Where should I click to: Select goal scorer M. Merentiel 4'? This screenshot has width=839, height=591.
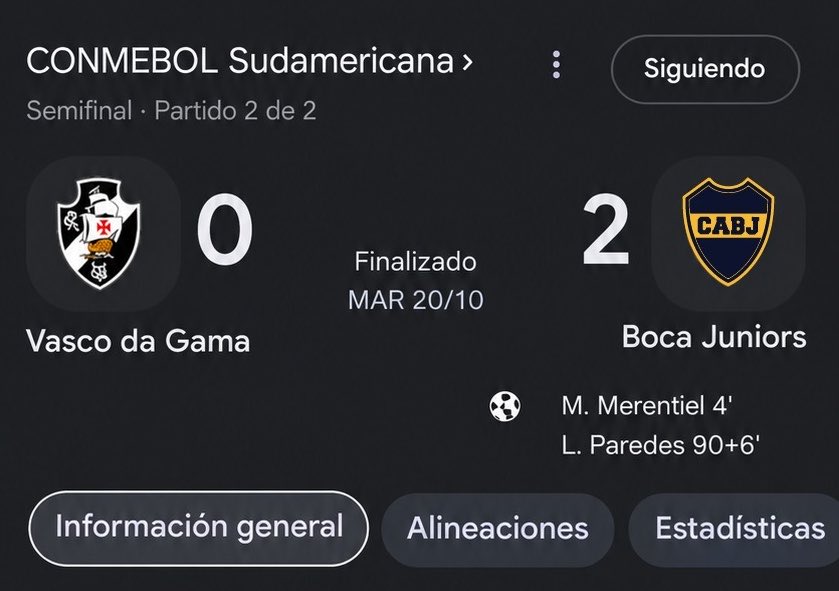tap(647, 406)
